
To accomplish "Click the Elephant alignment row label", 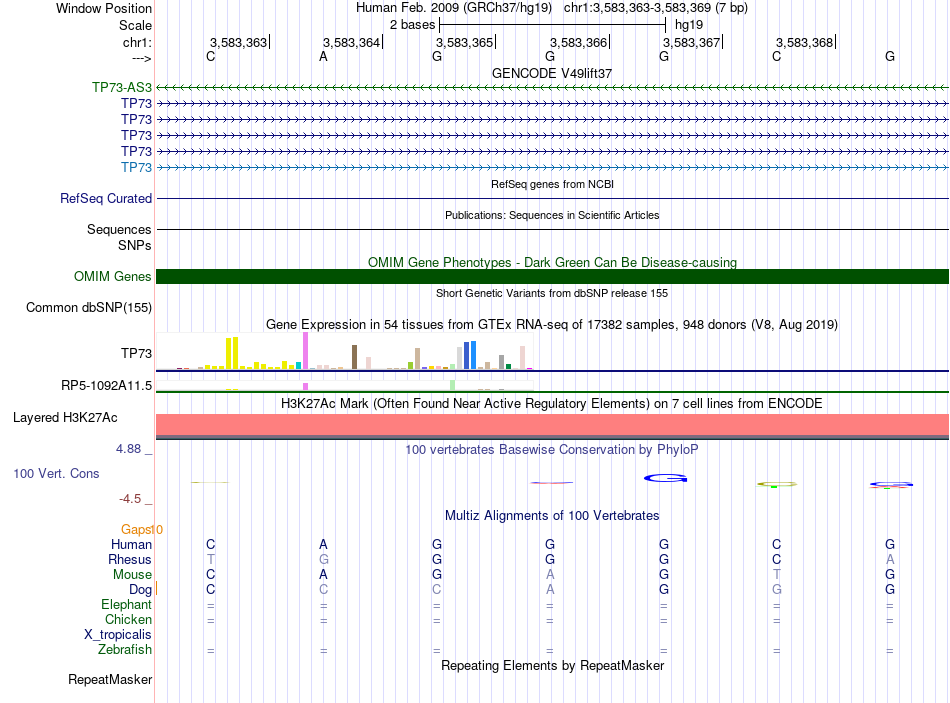I will [x=127, y=604].
